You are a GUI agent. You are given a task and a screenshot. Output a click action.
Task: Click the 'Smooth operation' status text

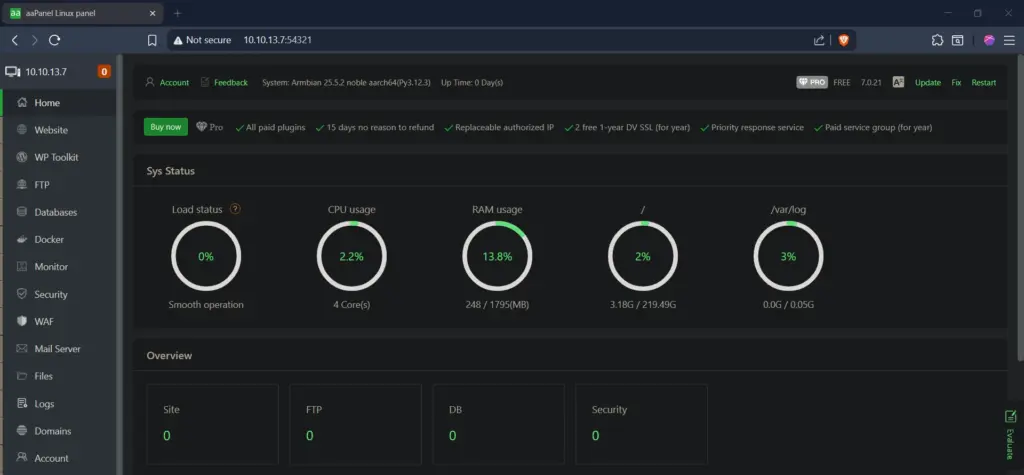(206, 305)
